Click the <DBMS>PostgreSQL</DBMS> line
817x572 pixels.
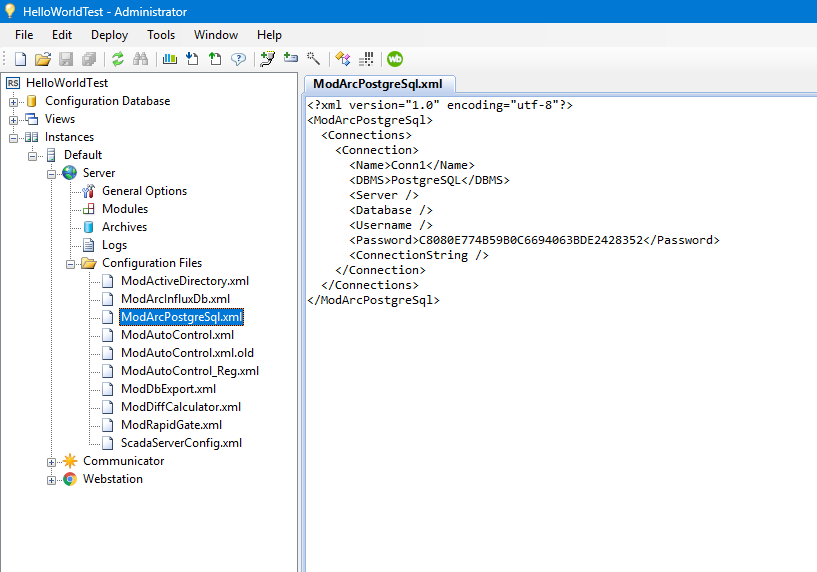[x=429, y=180]
